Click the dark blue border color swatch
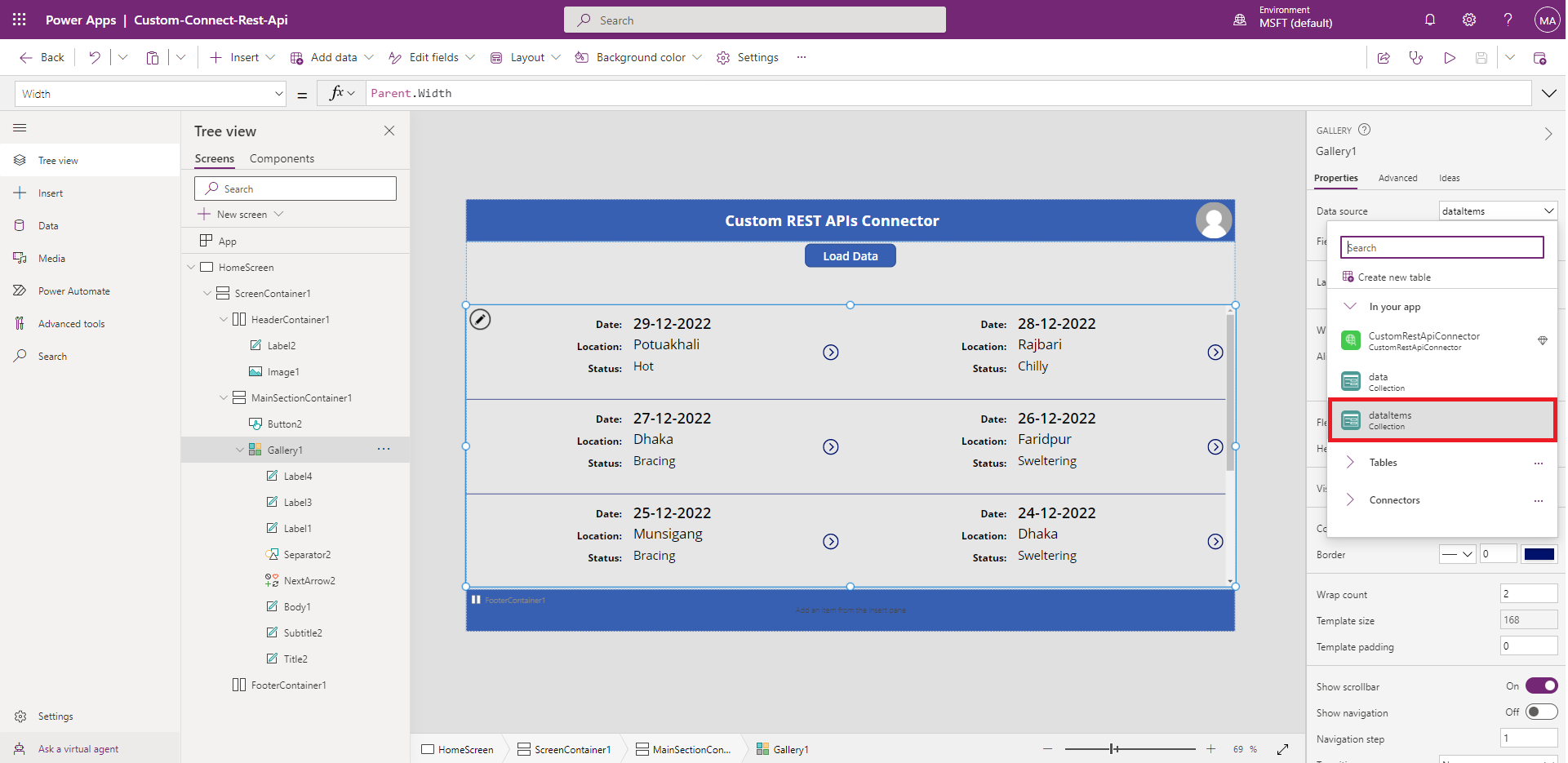Image resolution: width=1568 pixels, height=763 pixels. pos(1539,555)
